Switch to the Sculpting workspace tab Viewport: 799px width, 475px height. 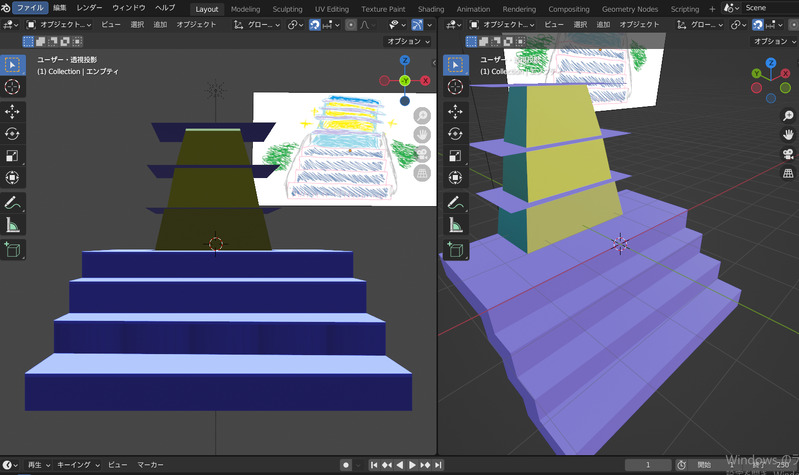point(287,8)
